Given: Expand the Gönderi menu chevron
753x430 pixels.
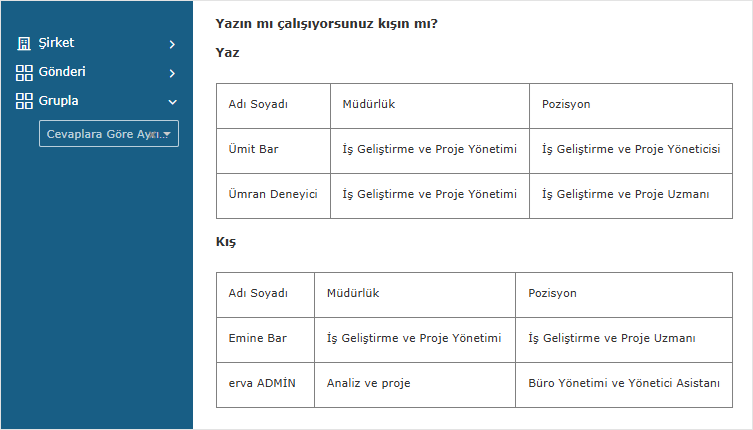Looking at the screenshot, I should coord(172,73).
